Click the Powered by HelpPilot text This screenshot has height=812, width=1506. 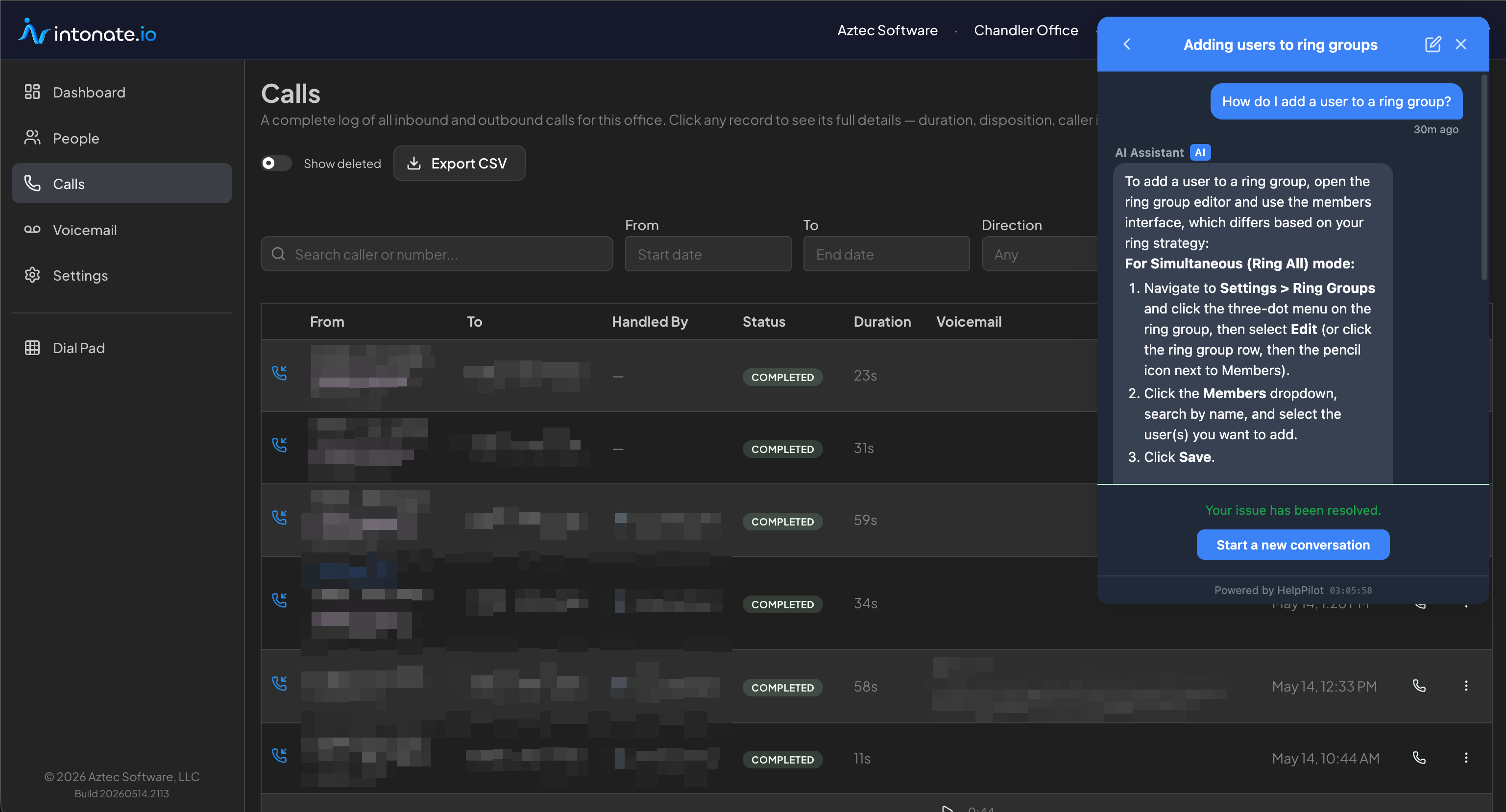(1269, 591)
